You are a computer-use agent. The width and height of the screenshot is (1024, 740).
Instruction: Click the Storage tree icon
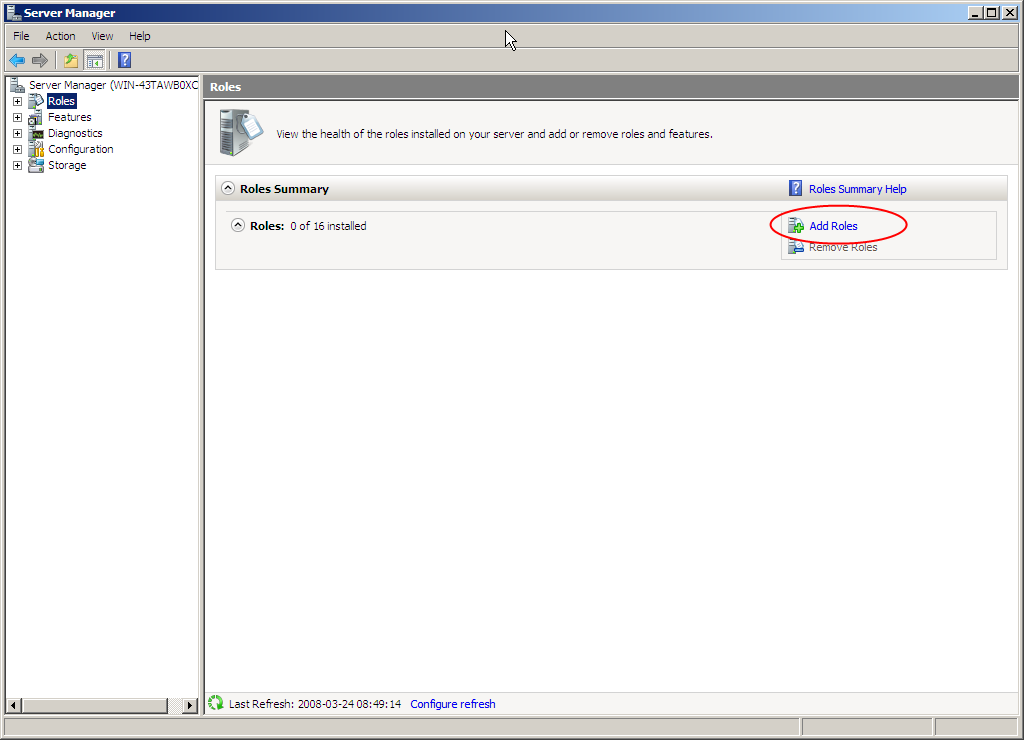click(x=36, y=165)
